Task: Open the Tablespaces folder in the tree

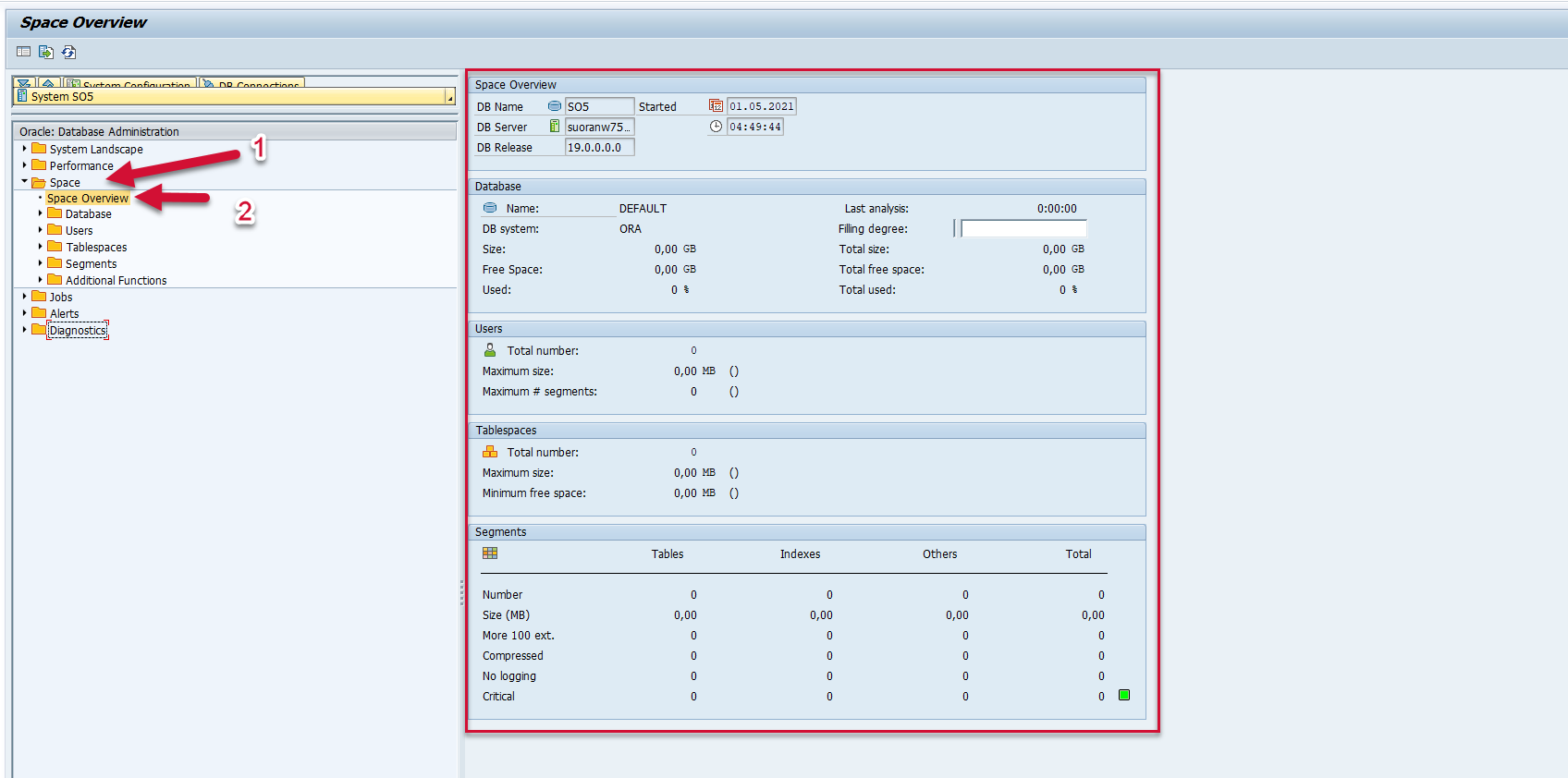Action: (96, 248)
